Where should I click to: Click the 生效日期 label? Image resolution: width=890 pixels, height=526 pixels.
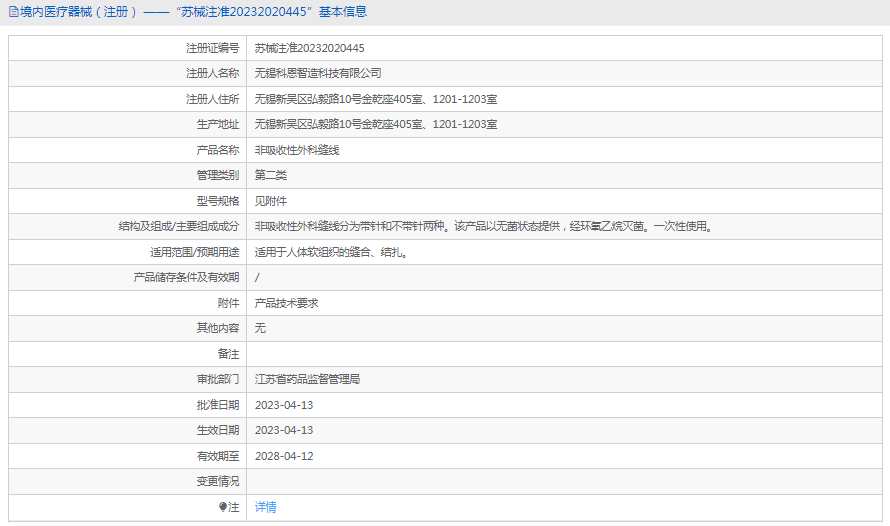point(218,430)
